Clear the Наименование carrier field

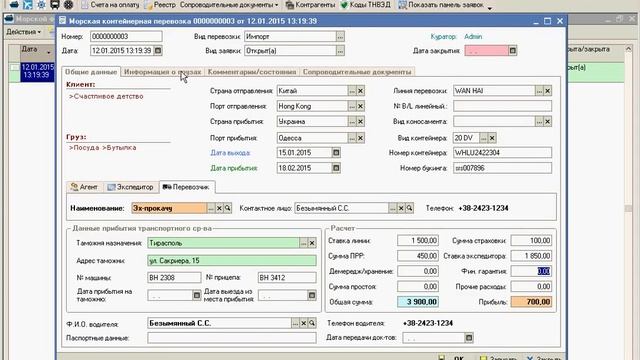click(219, 208)
